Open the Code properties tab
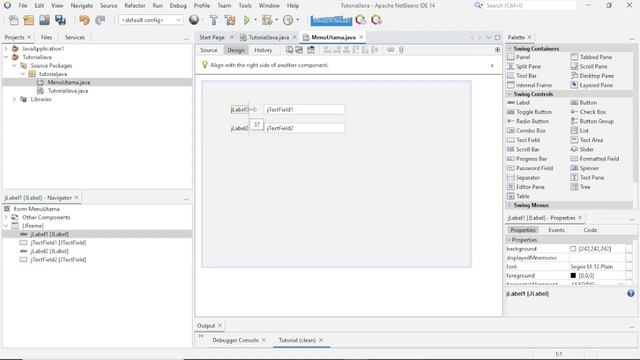Screen dimensions: 640x360 [x=590, y=230]
